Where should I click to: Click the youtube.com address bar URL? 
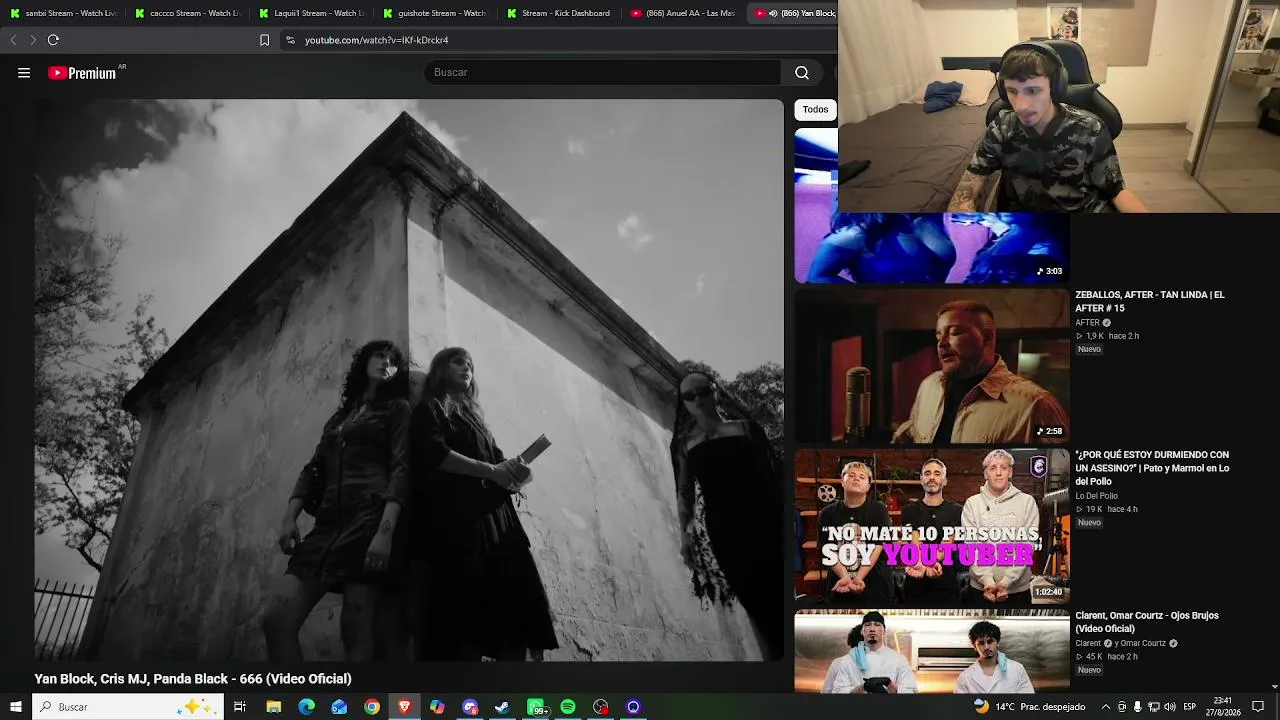376,40
